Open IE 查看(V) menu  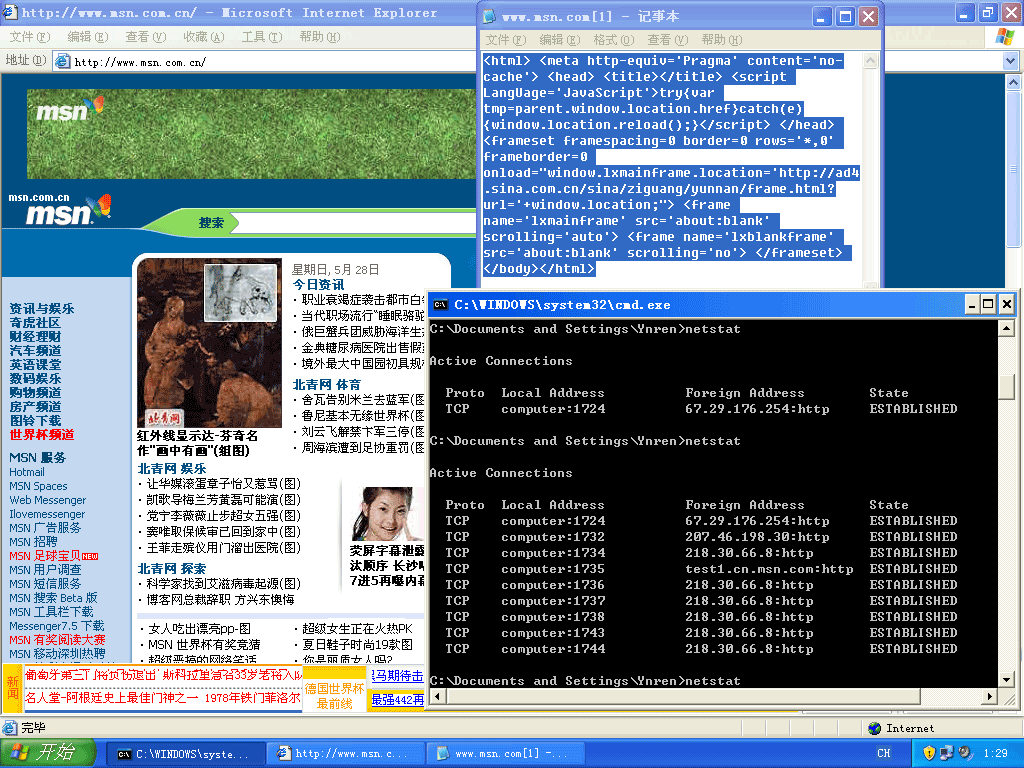coord(146,37)
